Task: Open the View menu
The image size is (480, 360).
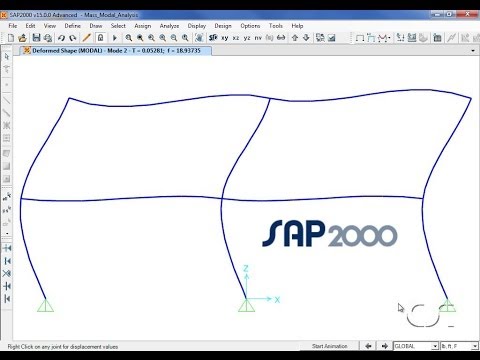Action: [50, 26]
